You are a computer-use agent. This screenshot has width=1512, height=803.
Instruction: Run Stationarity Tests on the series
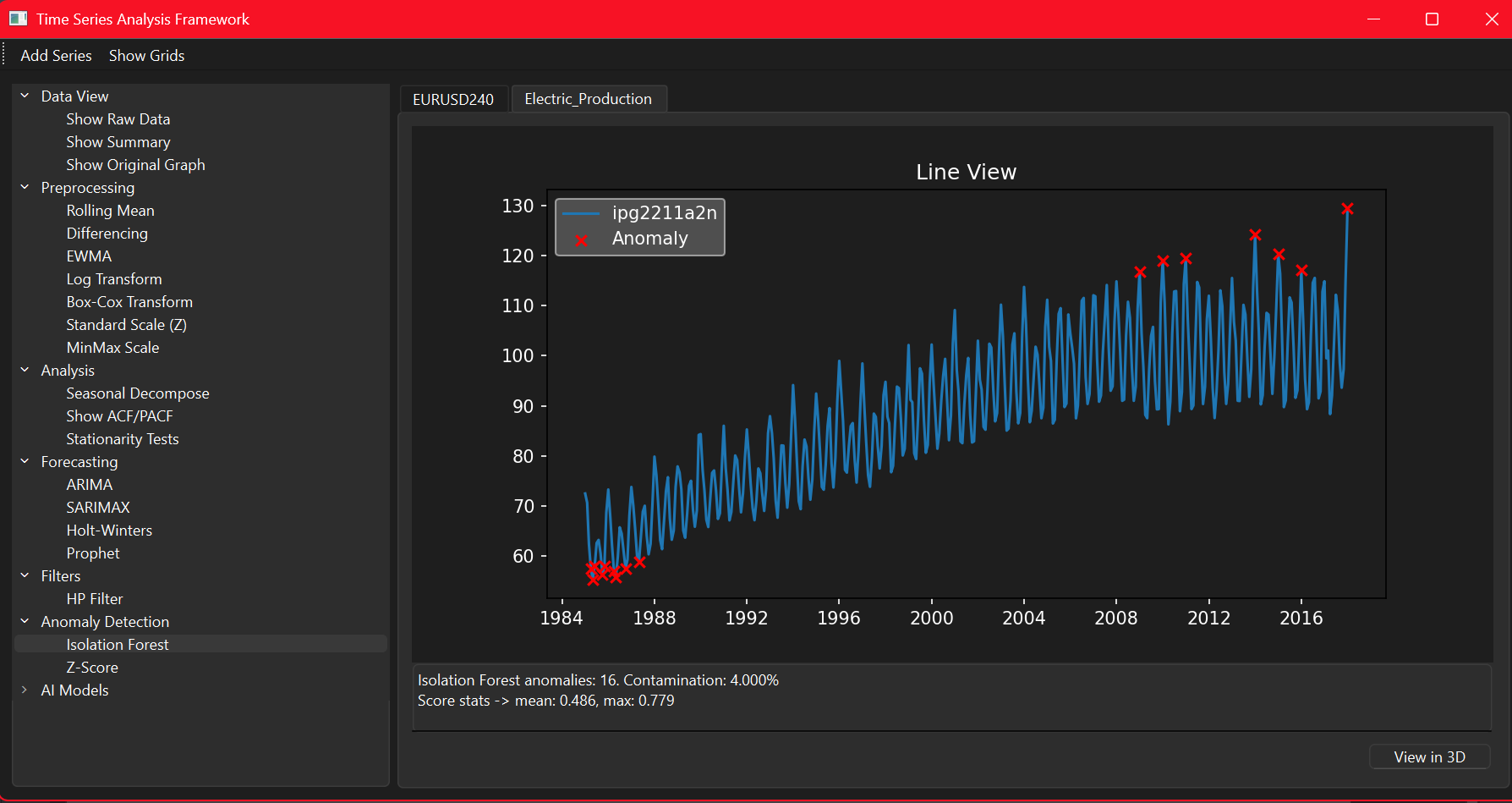[x=122, y=438]
